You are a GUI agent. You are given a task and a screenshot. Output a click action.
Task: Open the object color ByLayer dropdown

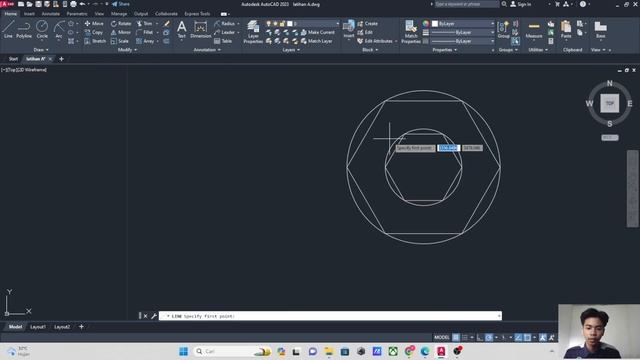(x=462, y=24)
